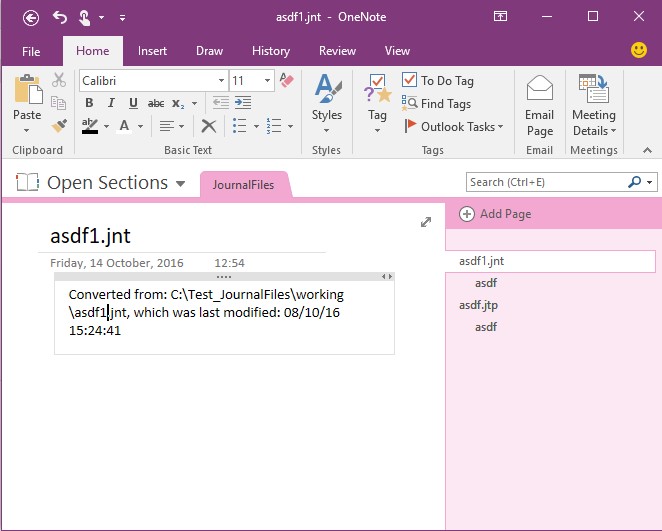Collapse the ribbon with the arrow
Viewport: 662px width, 531px height.
(x=647, y=150)
